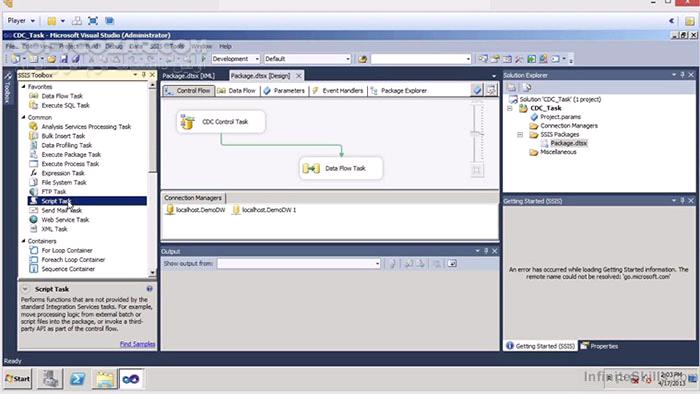
Task: Select File System Task
Action: tap(63, 182)
